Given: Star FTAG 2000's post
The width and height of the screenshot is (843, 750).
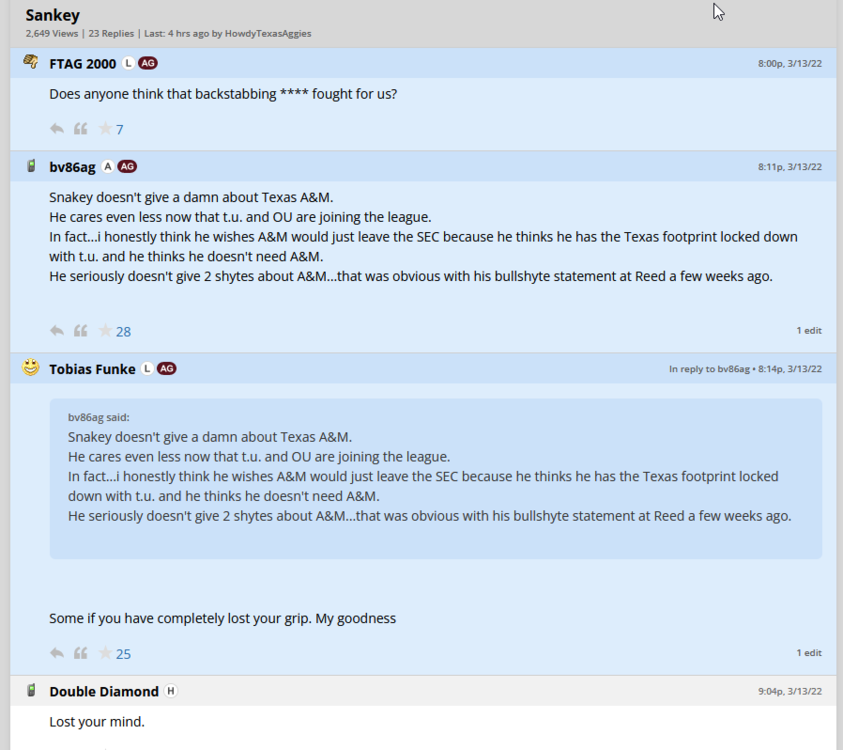Looking at the screenshot, I should coord(105,129).
